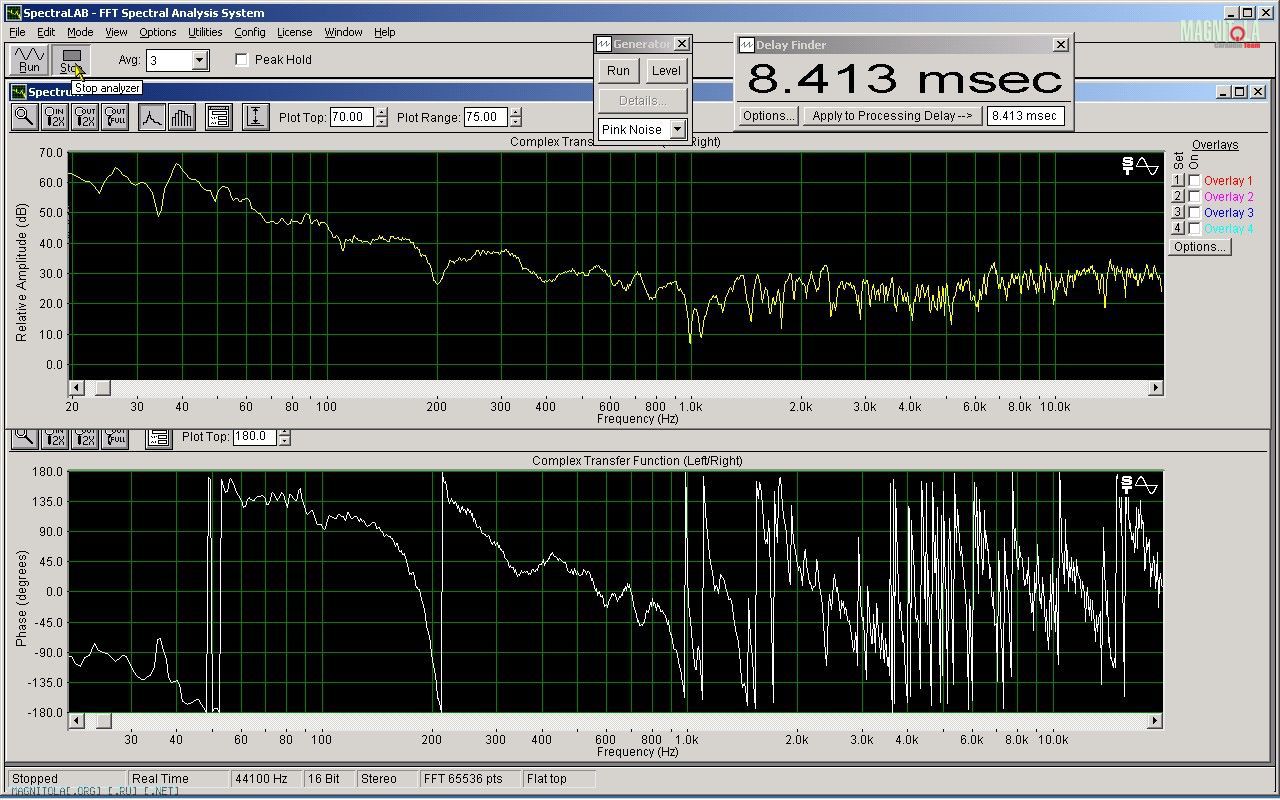Click the amplitude Plot Top input field

tap(352, 117)
